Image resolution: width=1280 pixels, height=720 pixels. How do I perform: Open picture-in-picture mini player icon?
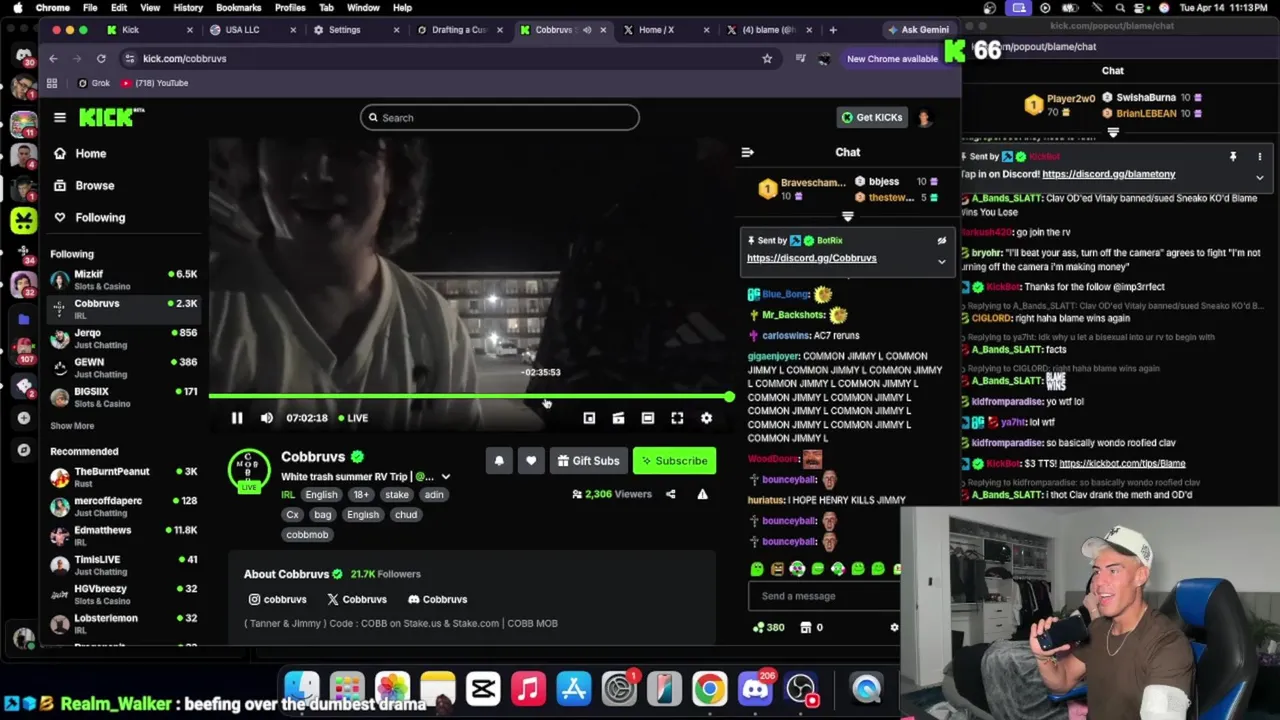pos(589,418)
